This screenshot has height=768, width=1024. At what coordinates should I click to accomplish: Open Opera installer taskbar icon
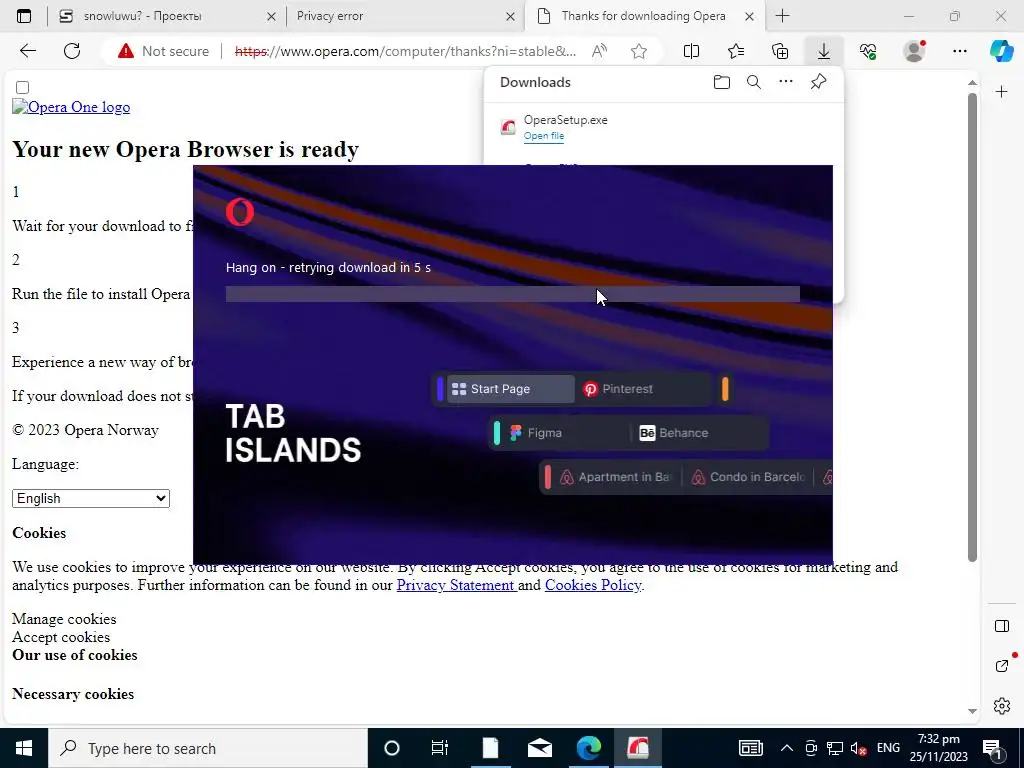(x=637, y=748)
